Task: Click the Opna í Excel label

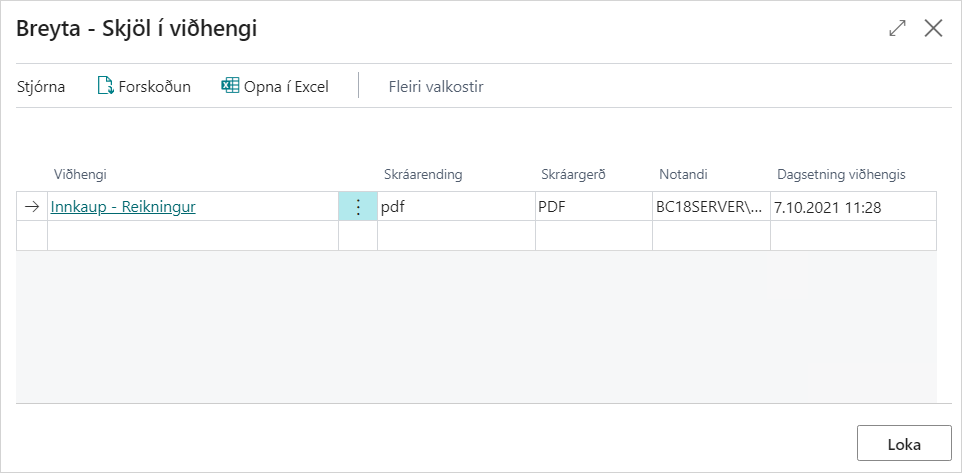Action: click(286, 87)
